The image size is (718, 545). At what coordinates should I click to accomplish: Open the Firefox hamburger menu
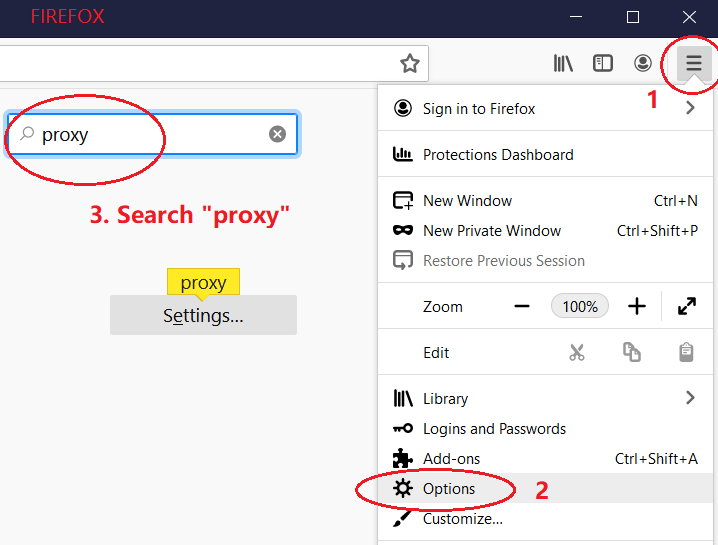pyautogui.click(x=694, y=63)
